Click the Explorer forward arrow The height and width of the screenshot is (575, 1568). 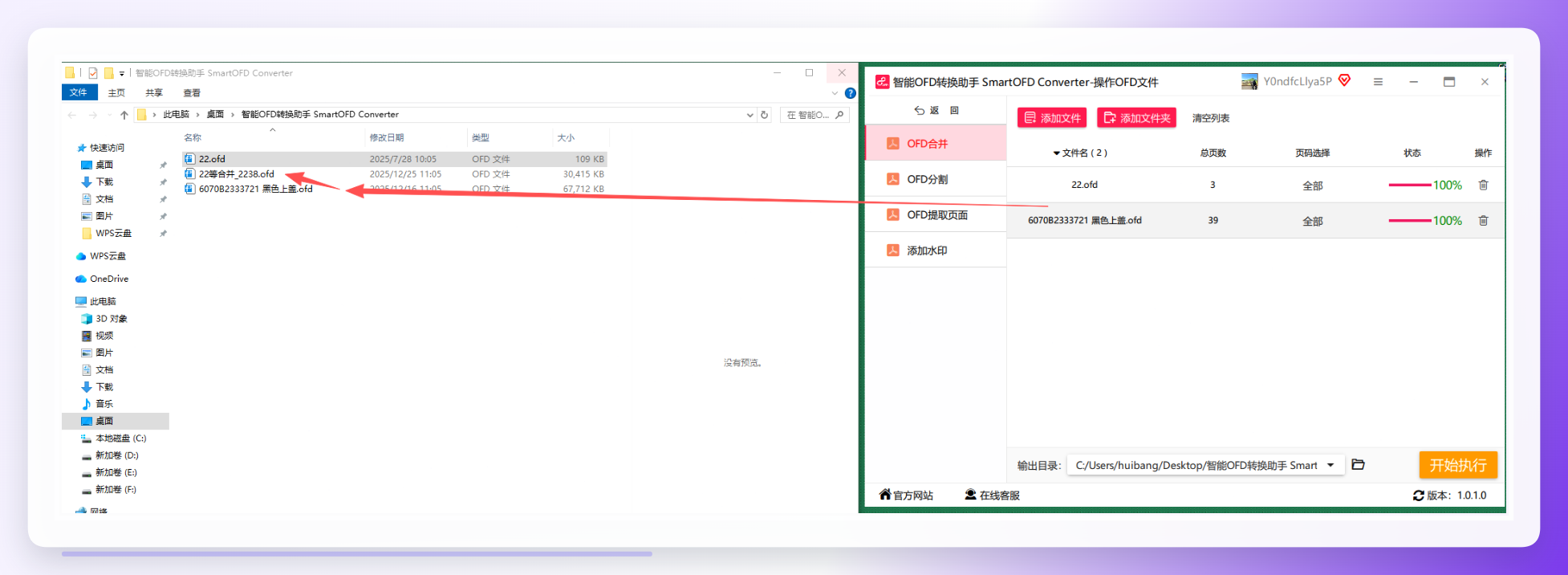pos(93,115)
